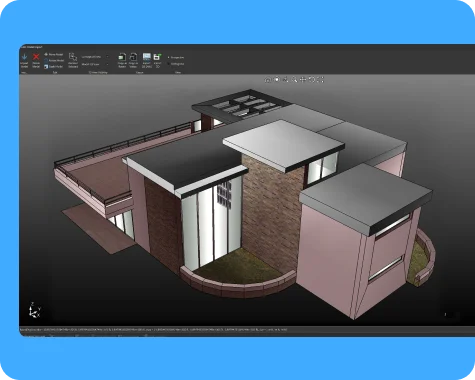This screenshot has width=475, height=380.
Task: Click the red X Delete Model icon
Action: [36, 57]
